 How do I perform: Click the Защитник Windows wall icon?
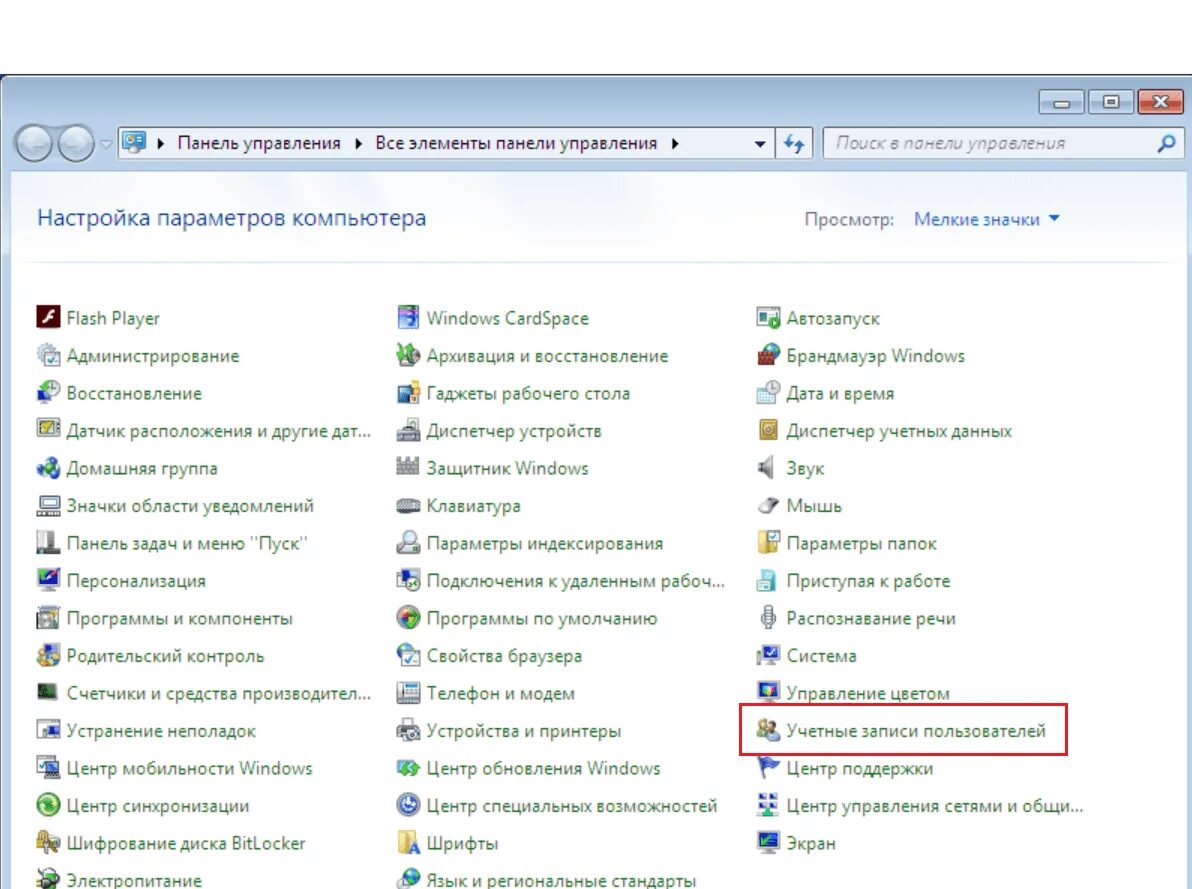[x=408, y=467]
